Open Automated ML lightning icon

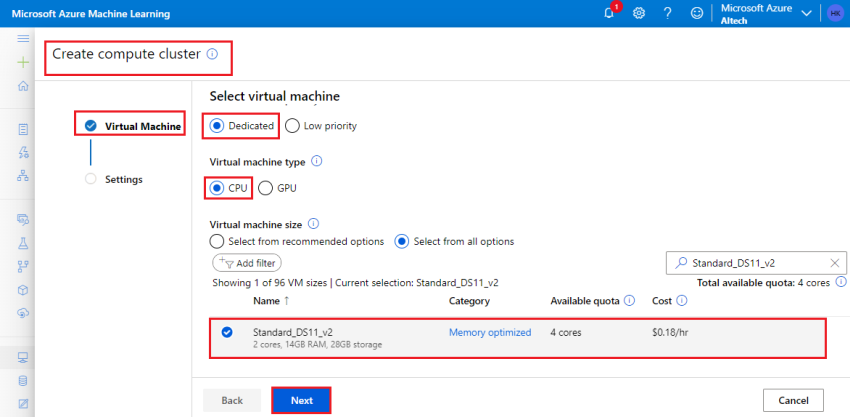click(23, 152)
